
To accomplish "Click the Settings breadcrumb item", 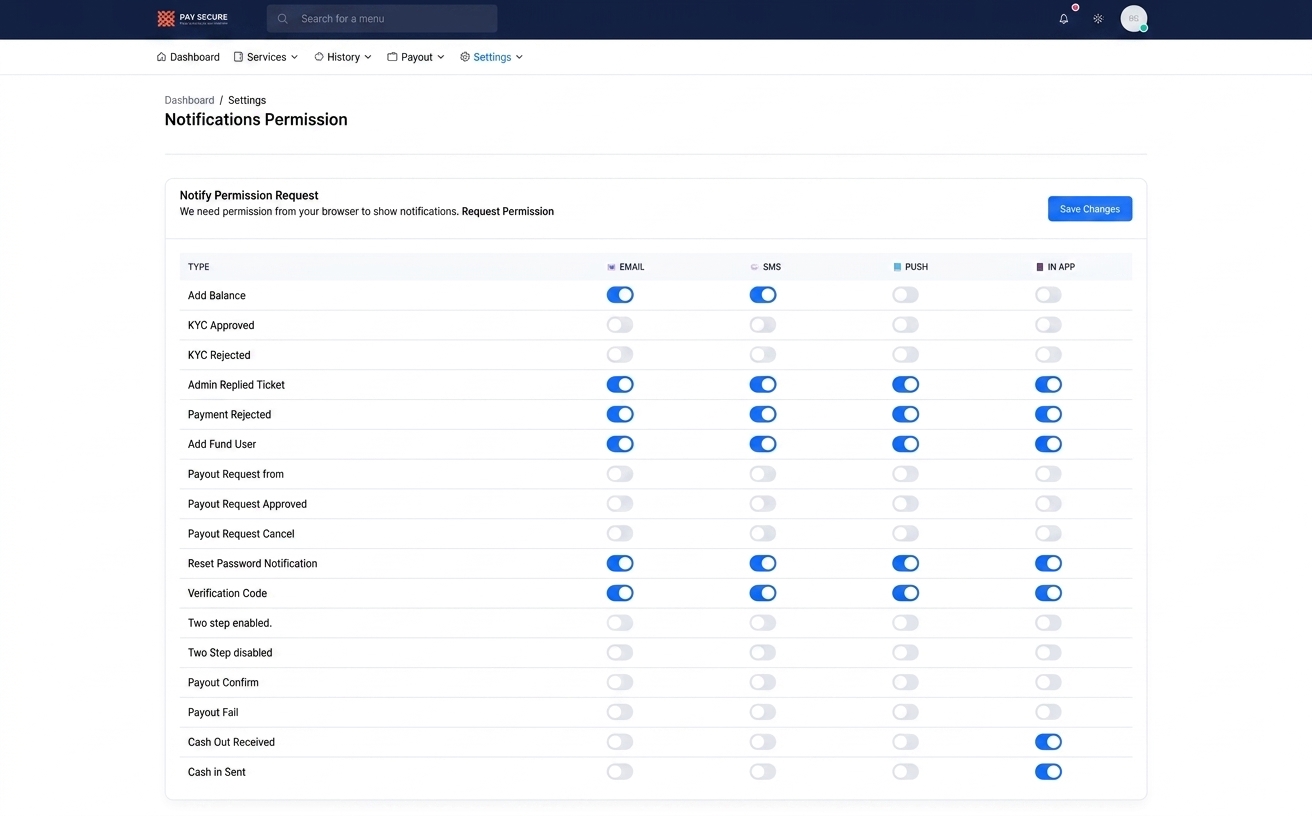I will pos(247,100).
